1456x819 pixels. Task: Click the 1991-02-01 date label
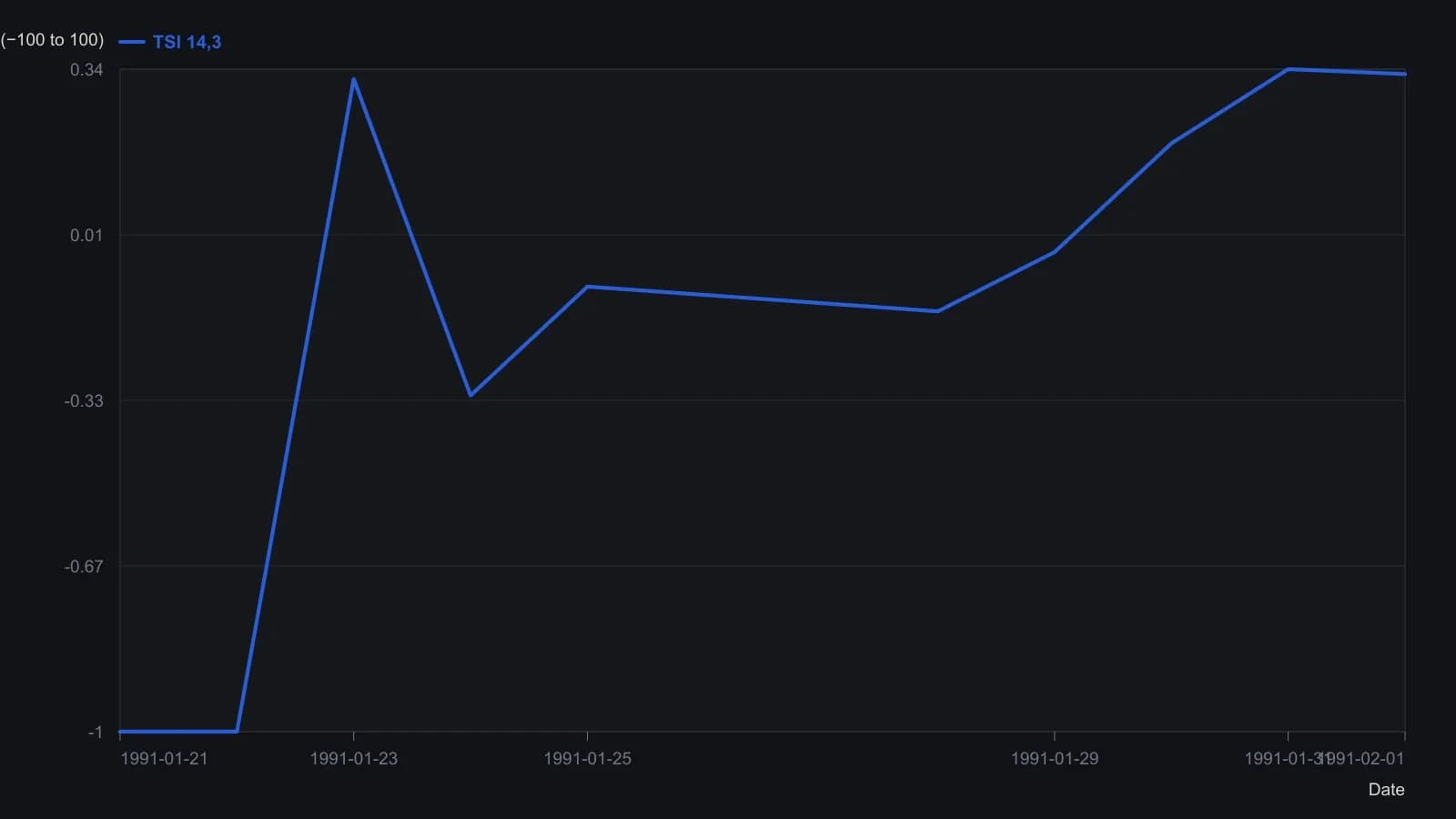[x=1362, y=758]
